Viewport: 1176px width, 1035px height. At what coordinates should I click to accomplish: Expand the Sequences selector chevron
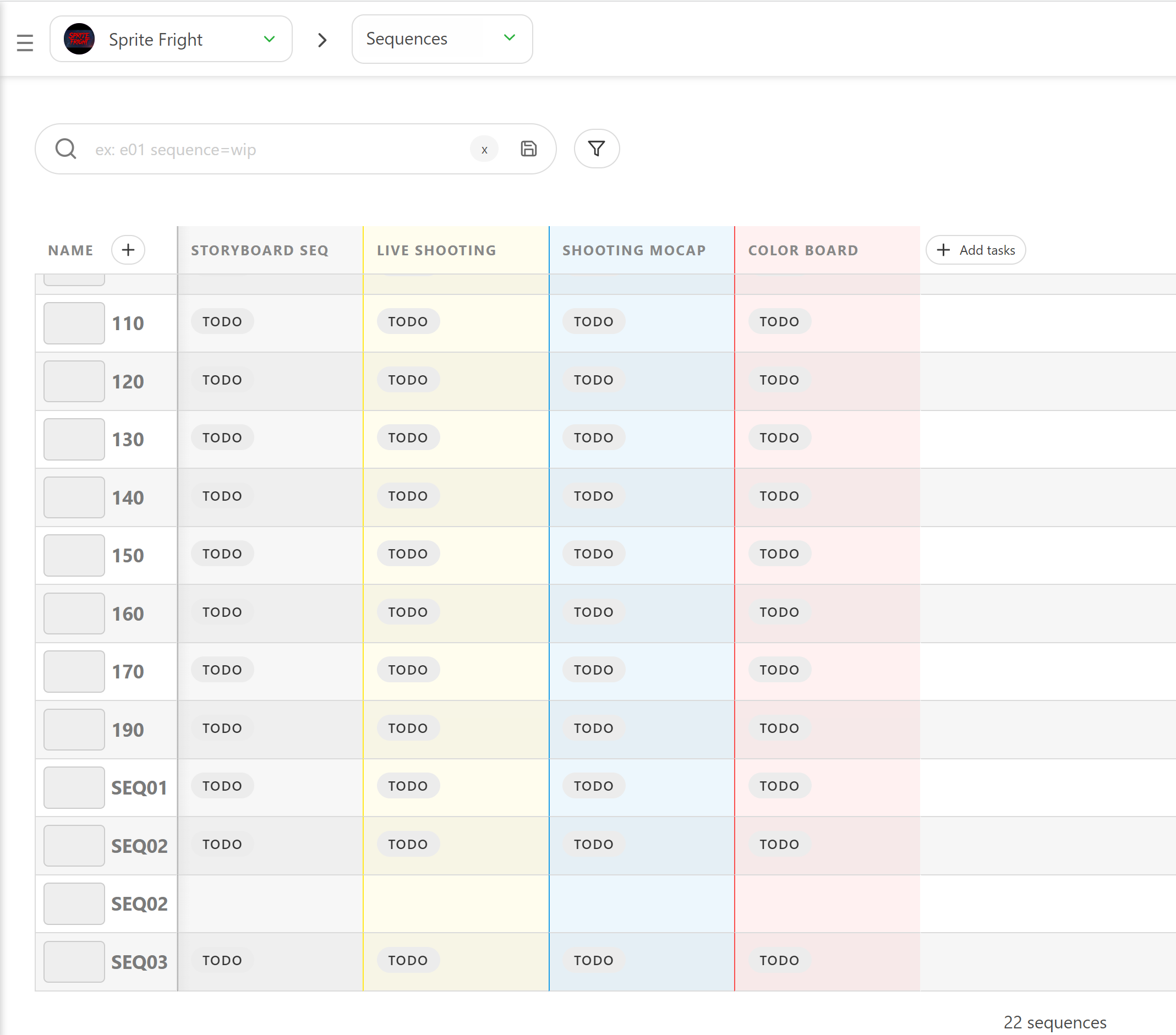tap(508, 38)
